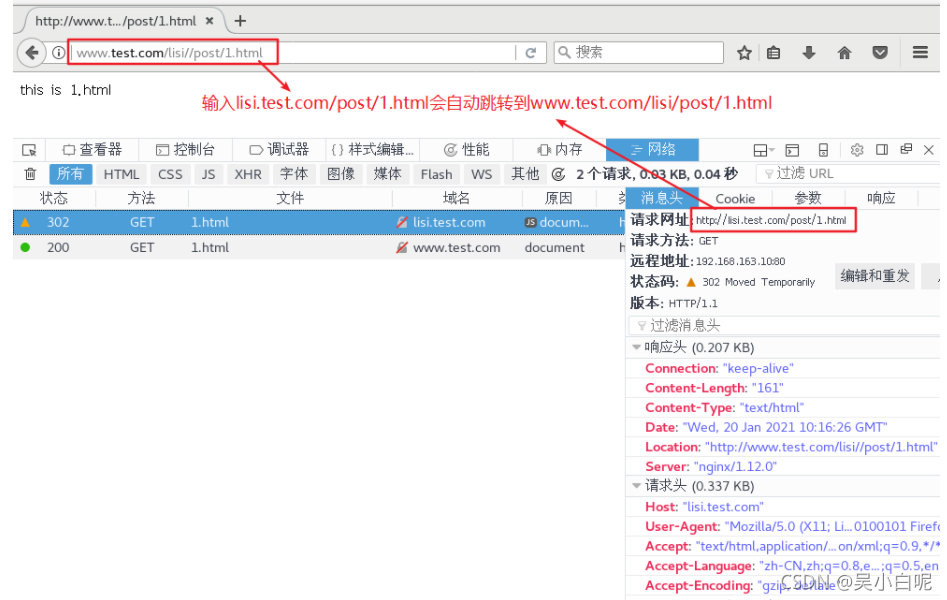
Task: Open the Cookie details tab
Action: click(x=735, y=198)
